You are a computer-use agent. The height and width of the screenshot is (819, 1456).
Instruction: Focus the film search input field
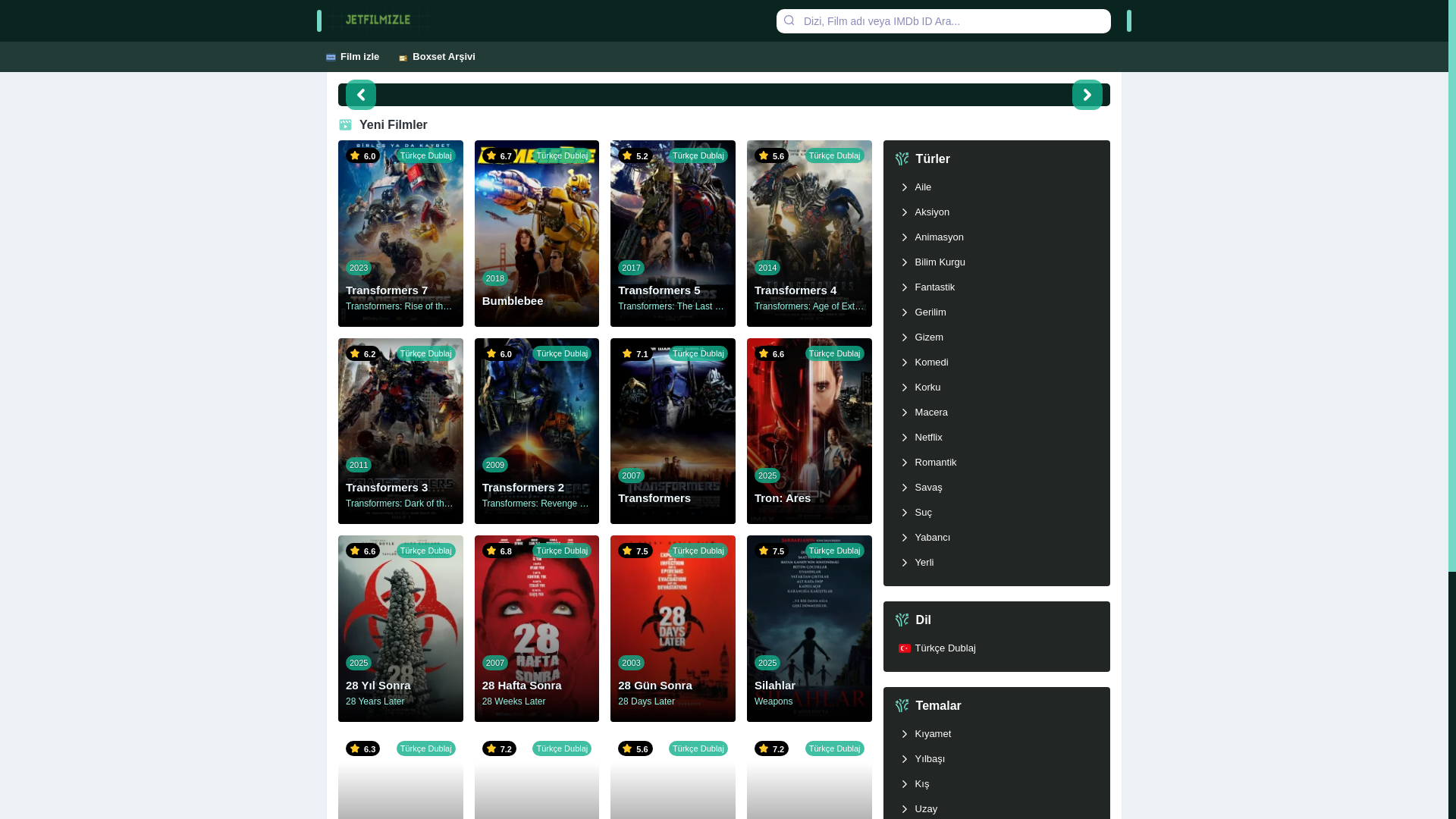pos(943,21)
